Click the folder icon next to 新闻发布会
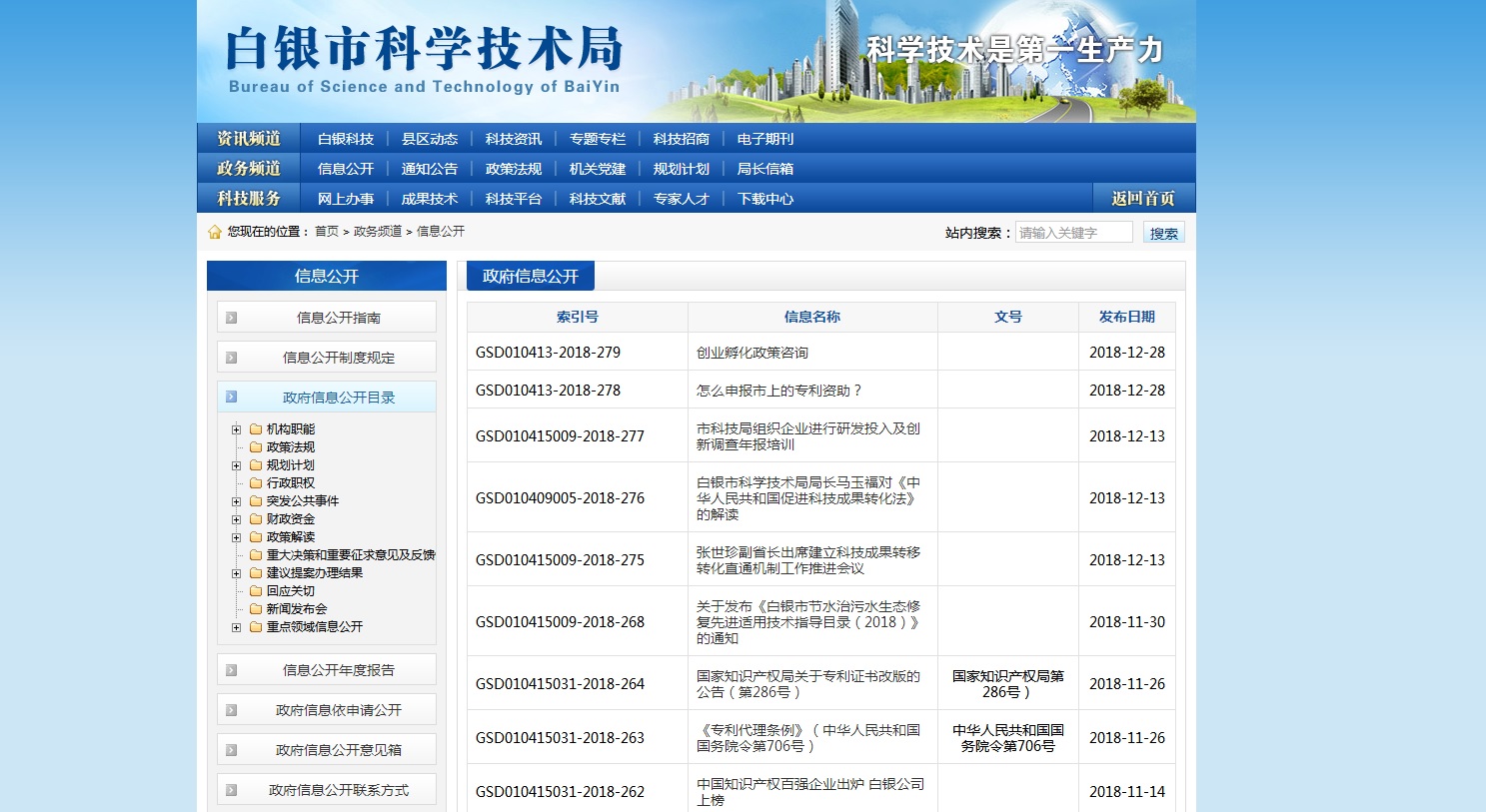 point(256,609)
